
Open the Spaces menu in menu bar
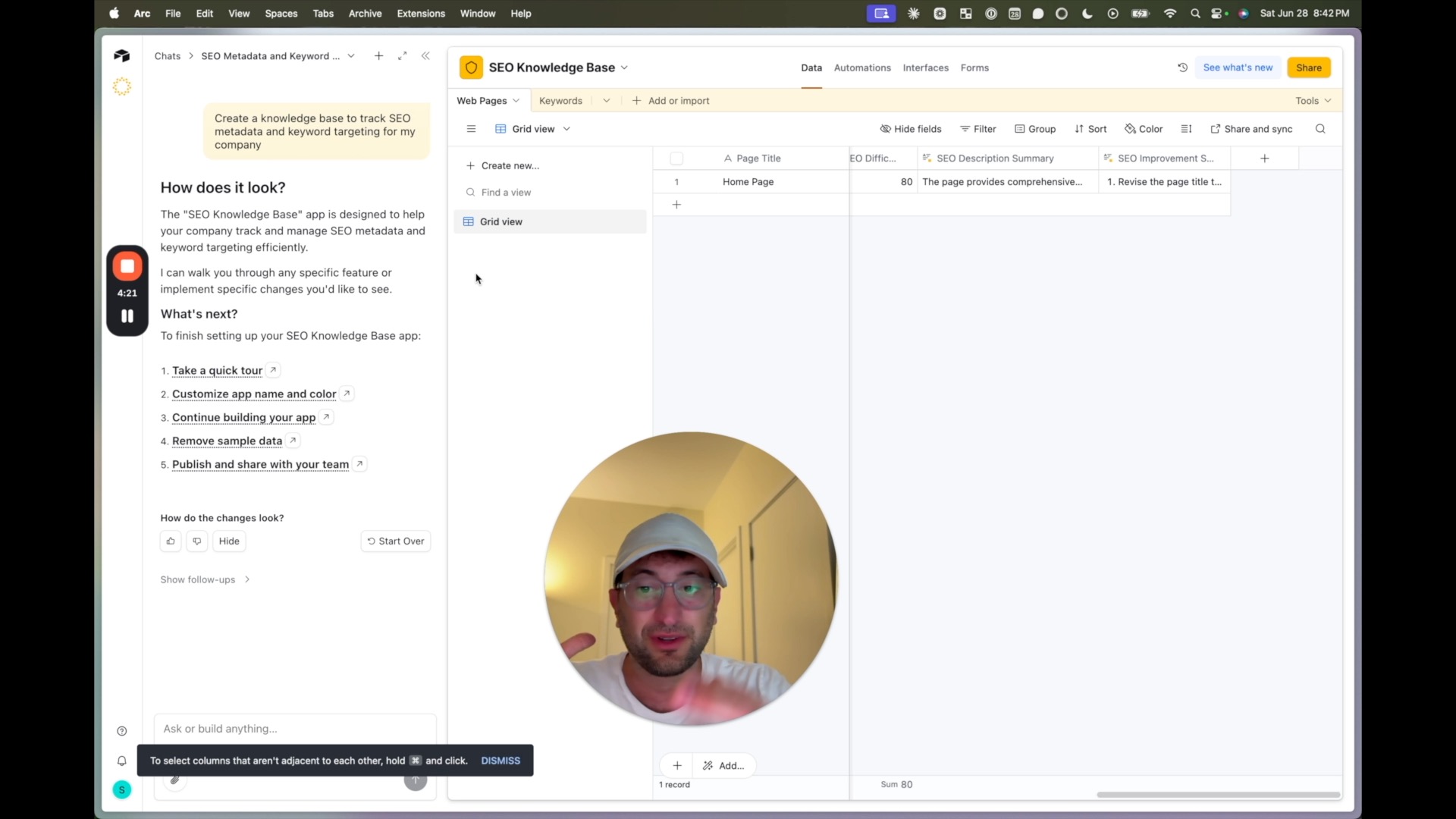click(281, 14)
